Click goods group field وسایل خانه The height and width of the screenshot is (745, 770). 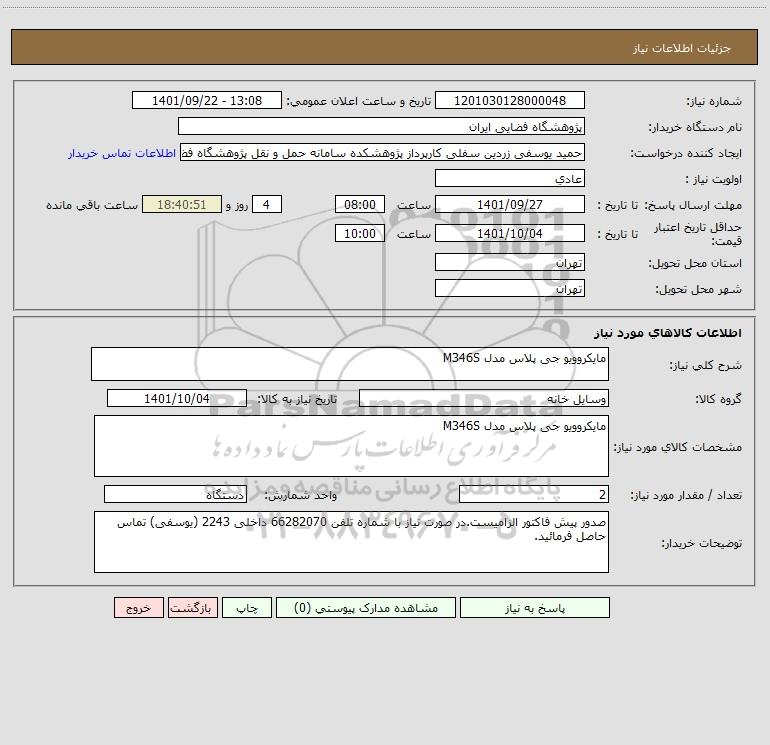(484, 398)
